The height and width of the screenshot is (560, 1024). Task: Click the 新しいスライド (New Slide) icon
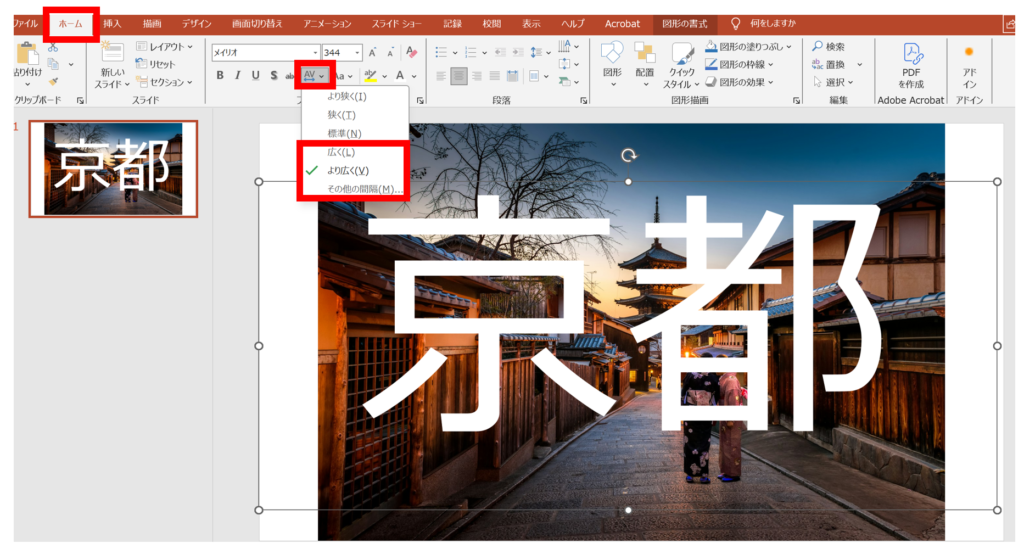[x=112, y=65]
